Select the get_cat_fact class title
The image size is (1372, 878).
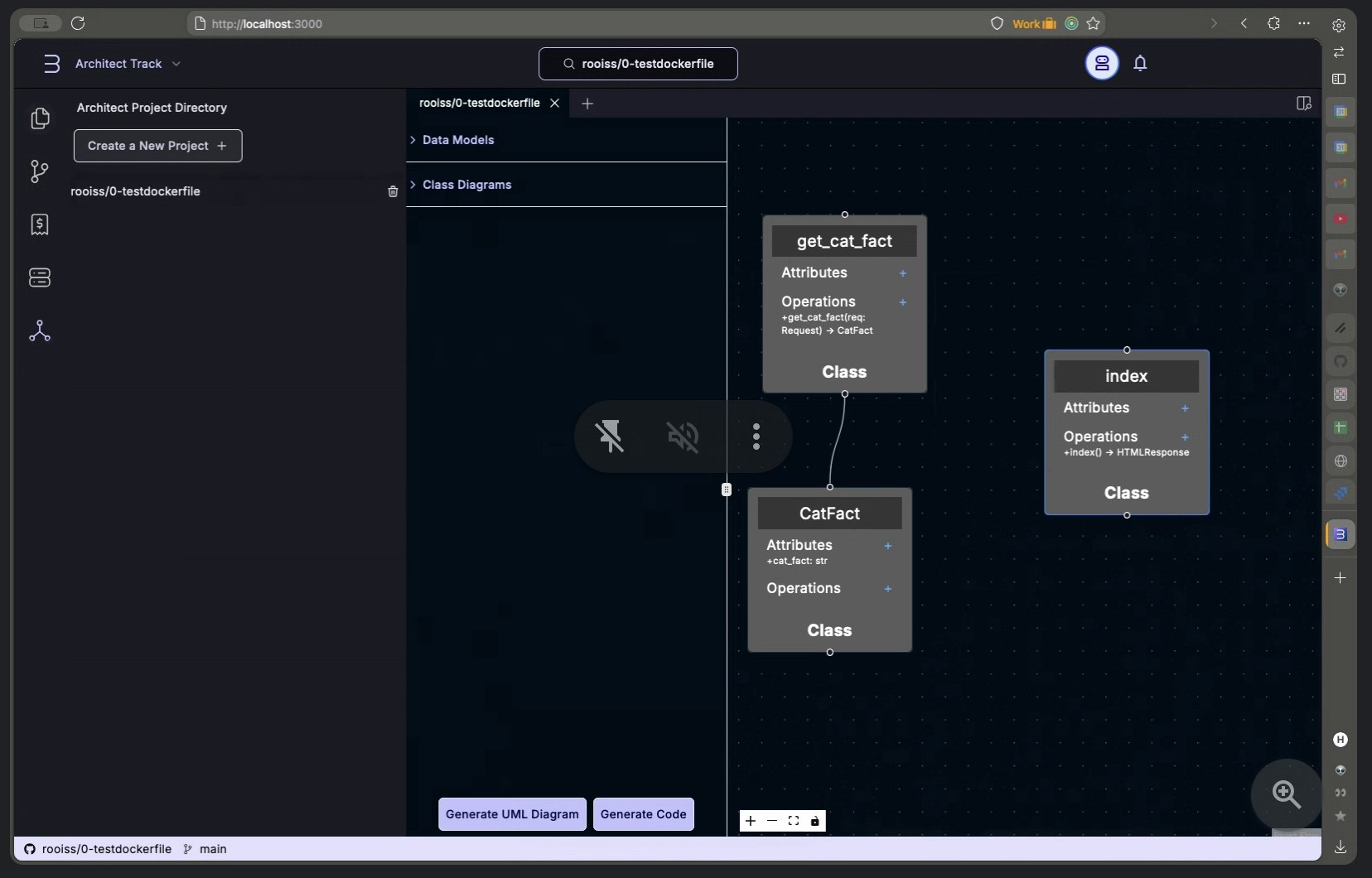[x=844, y=241]
